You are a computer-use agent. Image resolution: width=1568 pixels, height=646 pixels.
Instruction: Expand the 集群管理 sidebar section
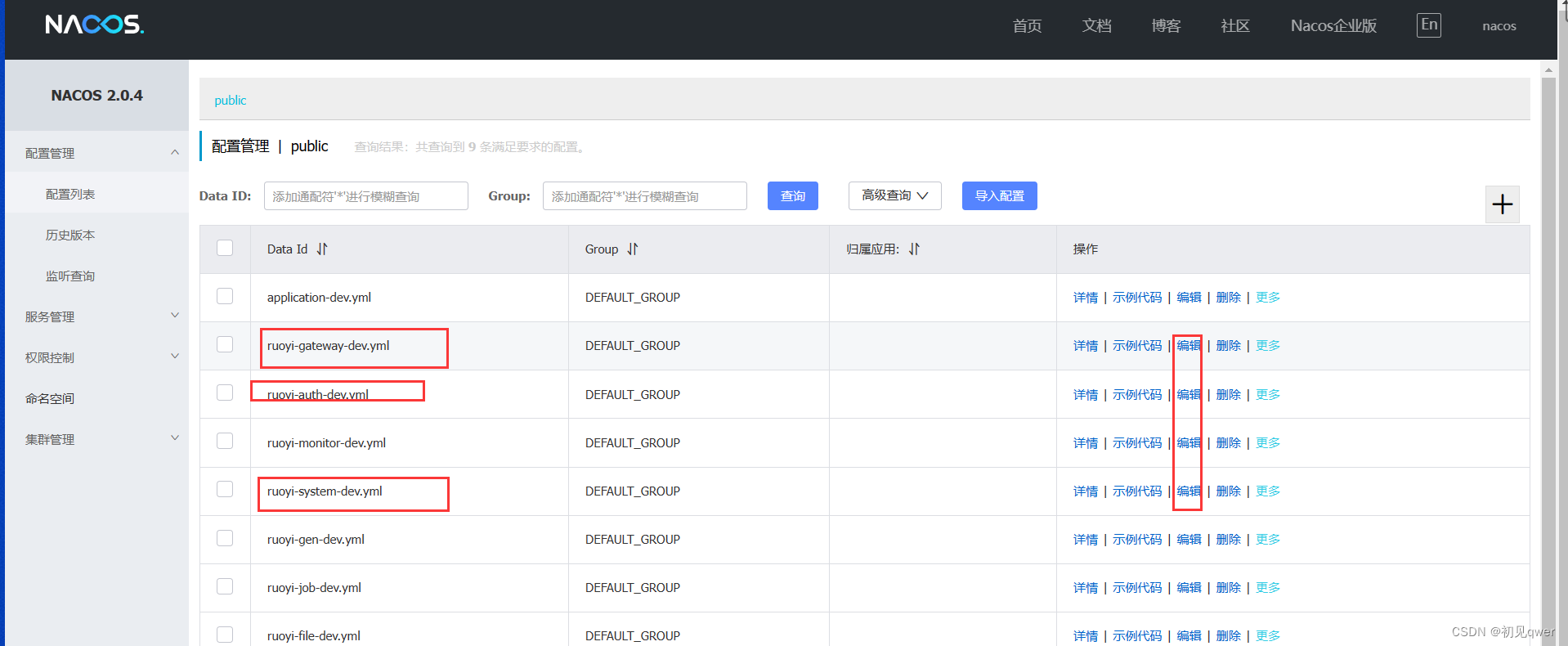[x=96, y=439]
